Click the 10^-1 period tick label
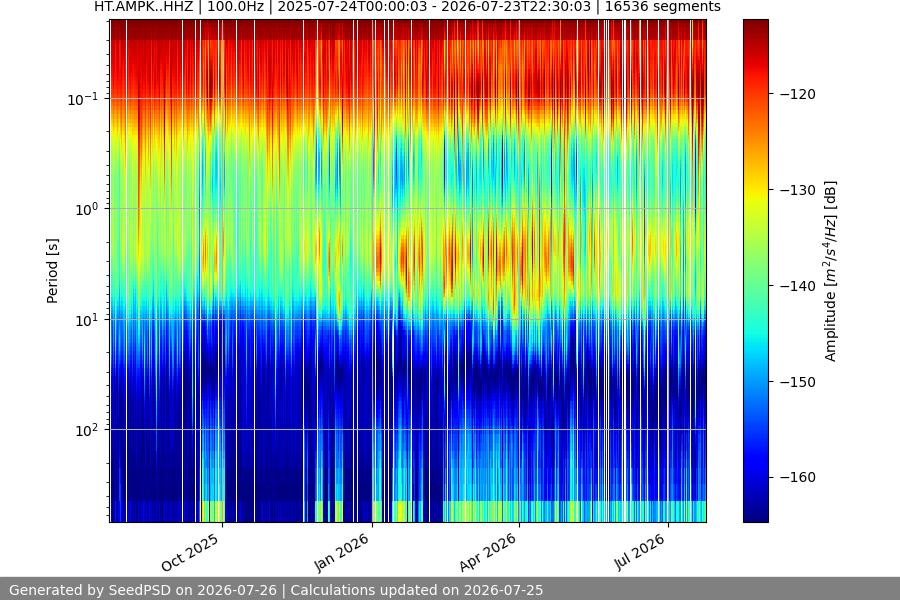 point(82,99)
